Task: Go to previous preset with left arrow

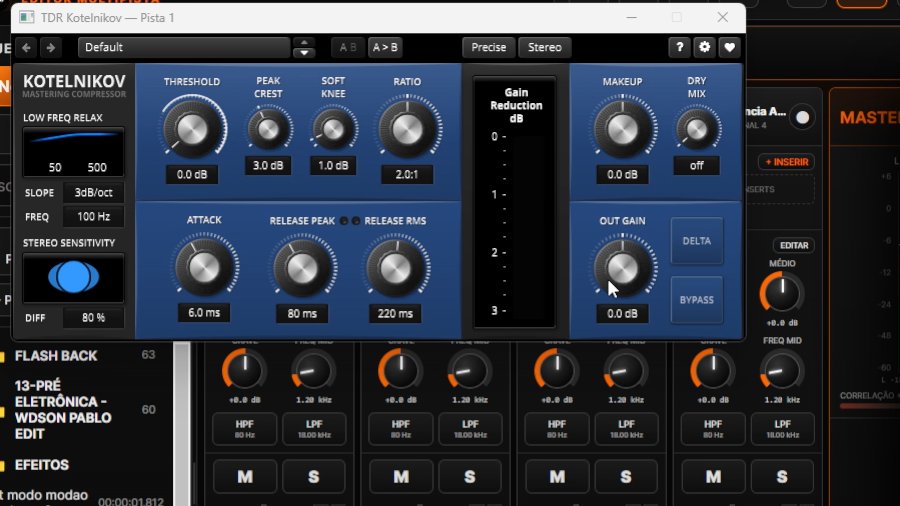Action: [x=26, y=48]
